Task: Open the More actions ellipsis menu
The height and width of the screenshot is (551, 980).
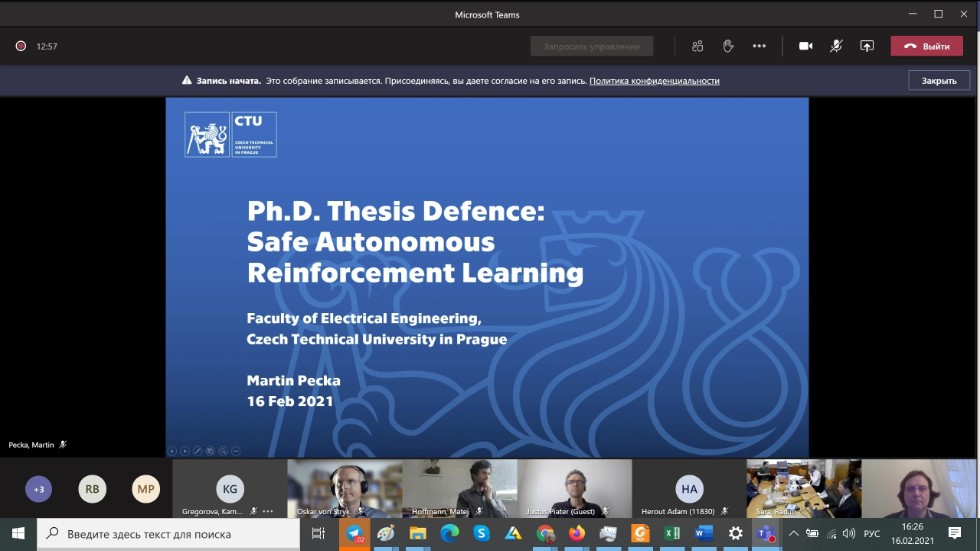Action: pyautogui.click(x=759, y=46)
